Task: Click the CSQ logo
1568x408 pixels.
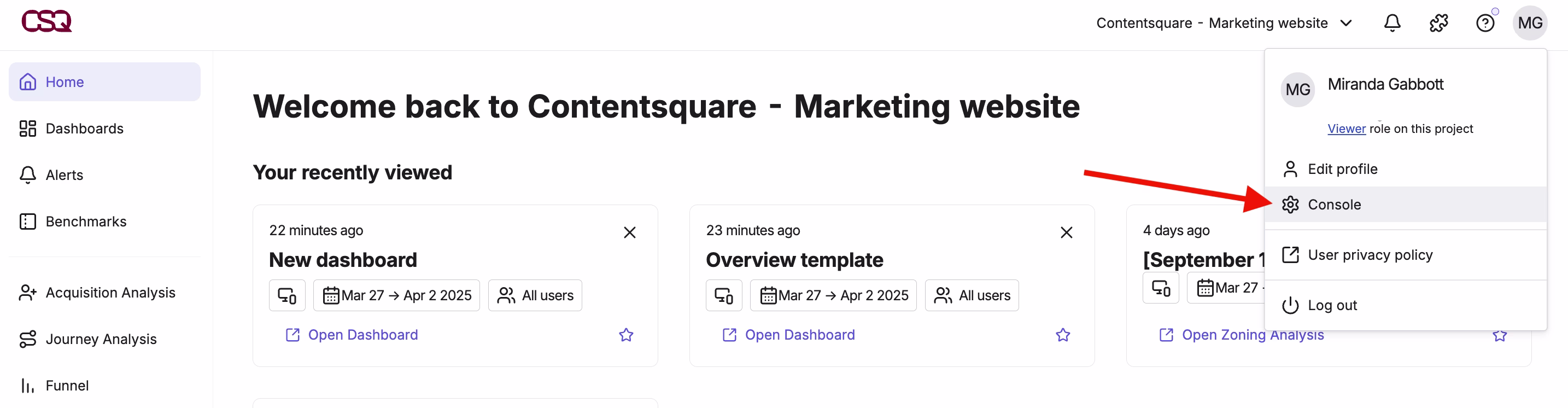Action: 47,21
